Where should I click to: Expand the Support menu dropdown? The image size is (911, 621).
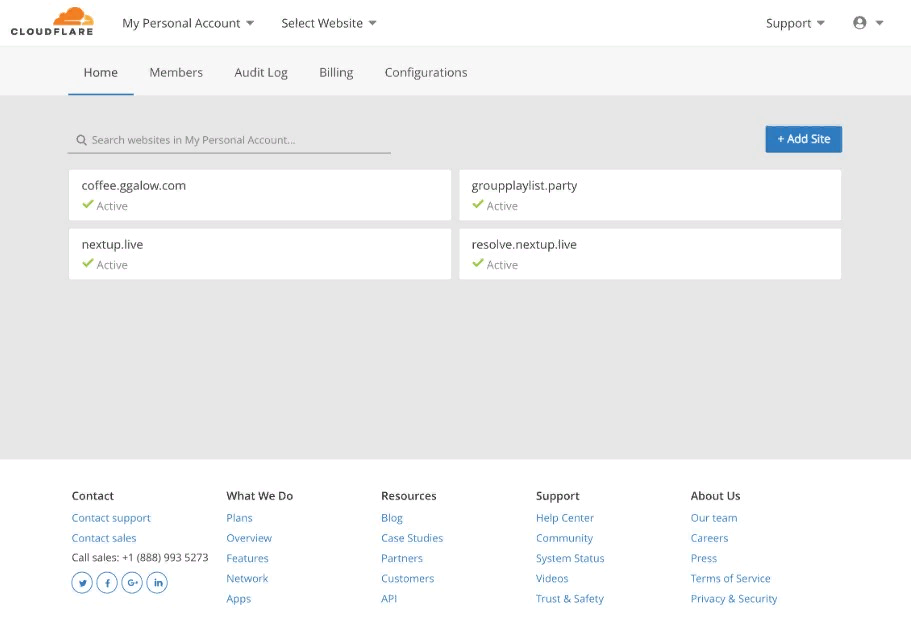(x=795, y=23)
